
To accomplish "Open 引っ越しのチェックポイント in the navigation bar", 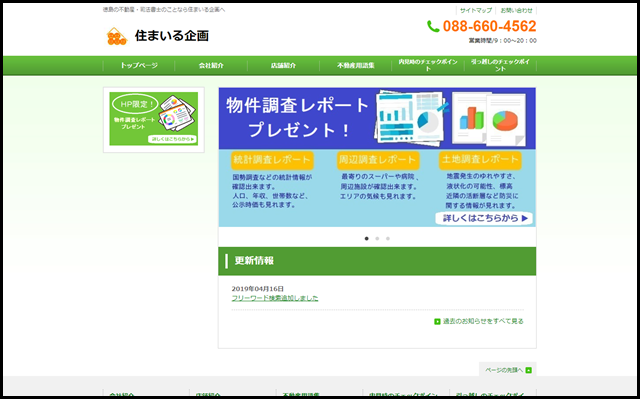I will (x=500, y=65).
